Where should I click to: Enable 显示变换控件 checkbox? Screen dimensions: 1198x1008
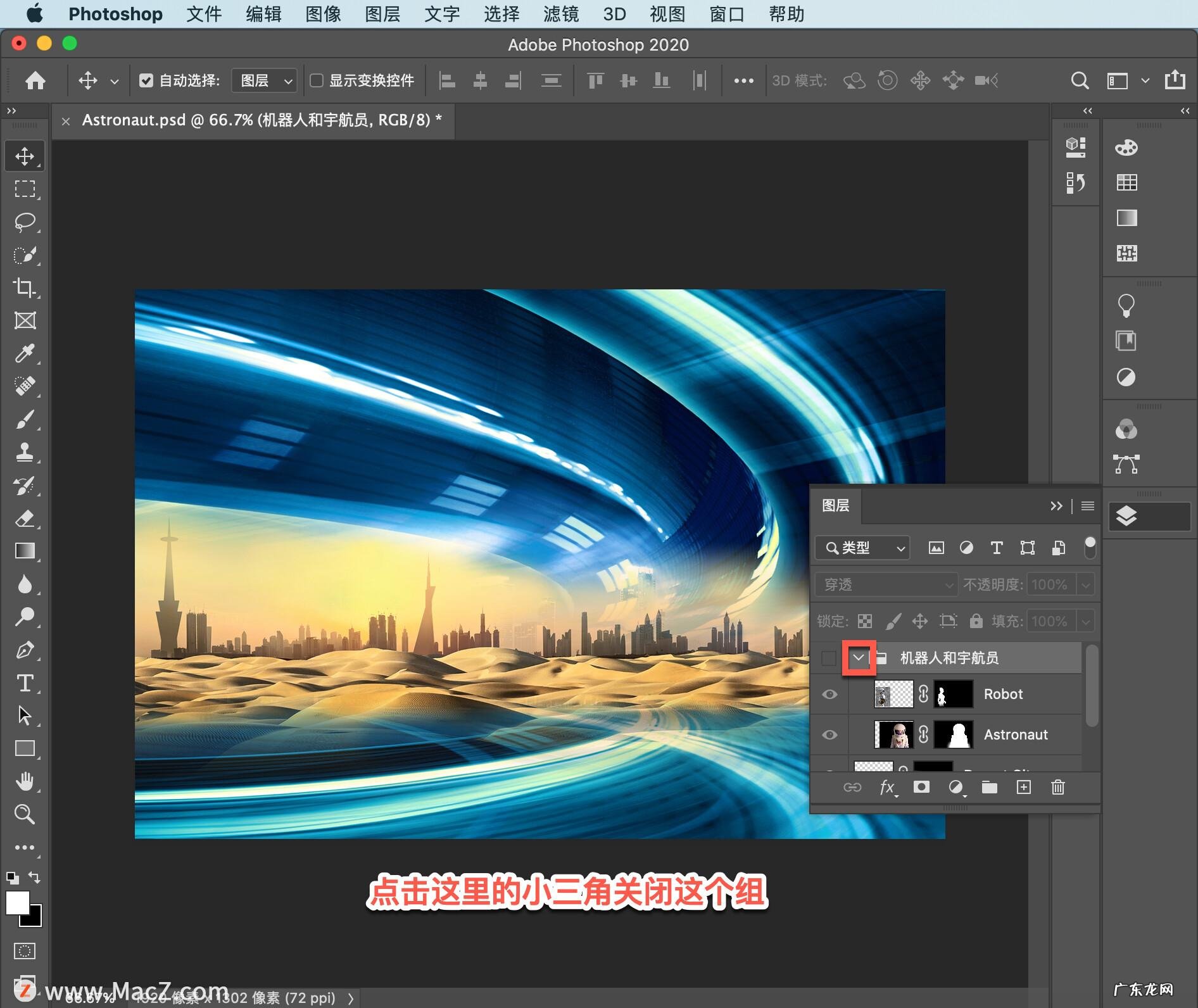click(317, 80)
